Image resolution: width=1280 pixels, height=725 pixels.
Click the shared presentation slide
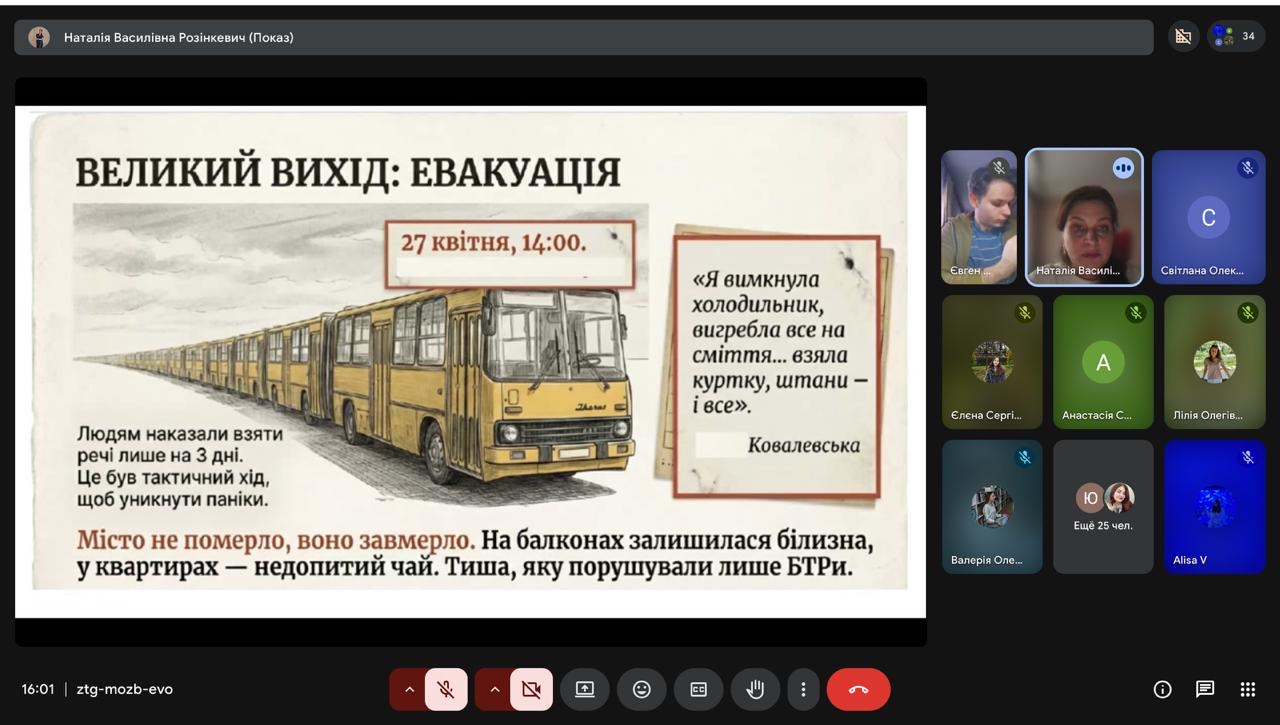470,361
